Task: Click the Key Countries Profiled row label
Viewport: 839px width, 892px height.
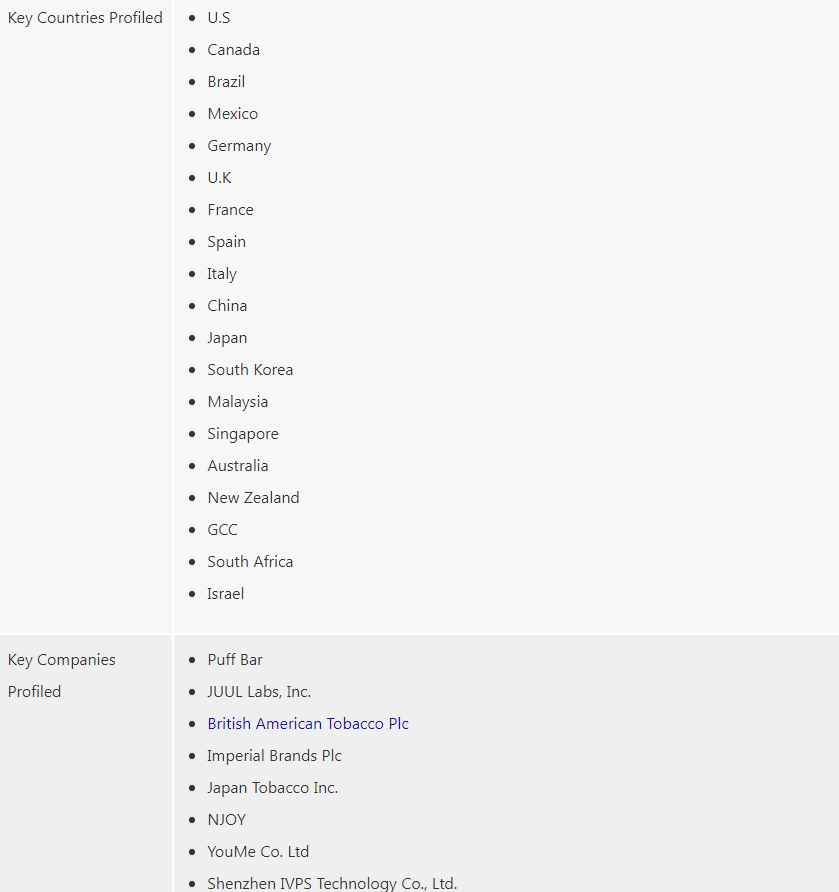Action: [x=85, y=18]
